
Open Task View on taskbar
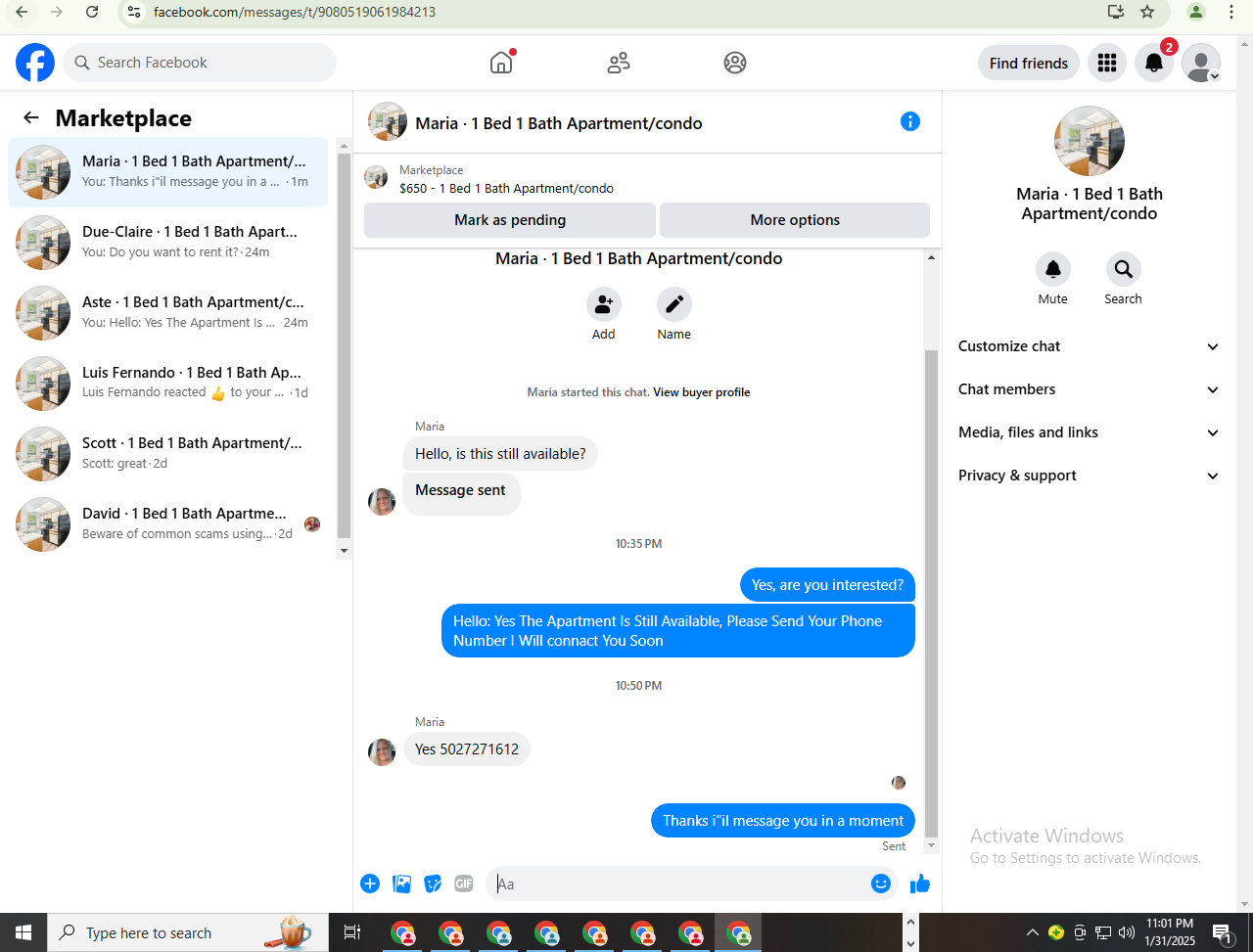[352, 932]
